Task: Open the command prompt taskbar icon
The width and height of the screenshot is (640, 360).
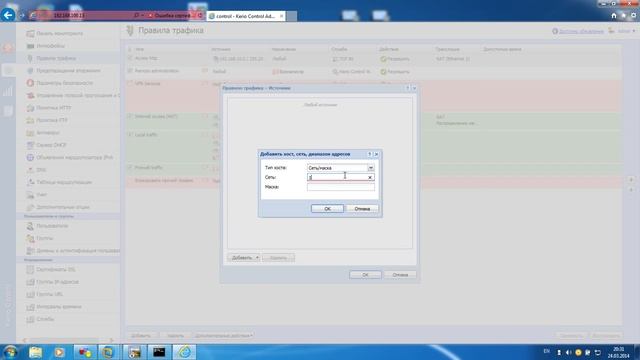Action: pyautogui.click(x=159, y=352)
